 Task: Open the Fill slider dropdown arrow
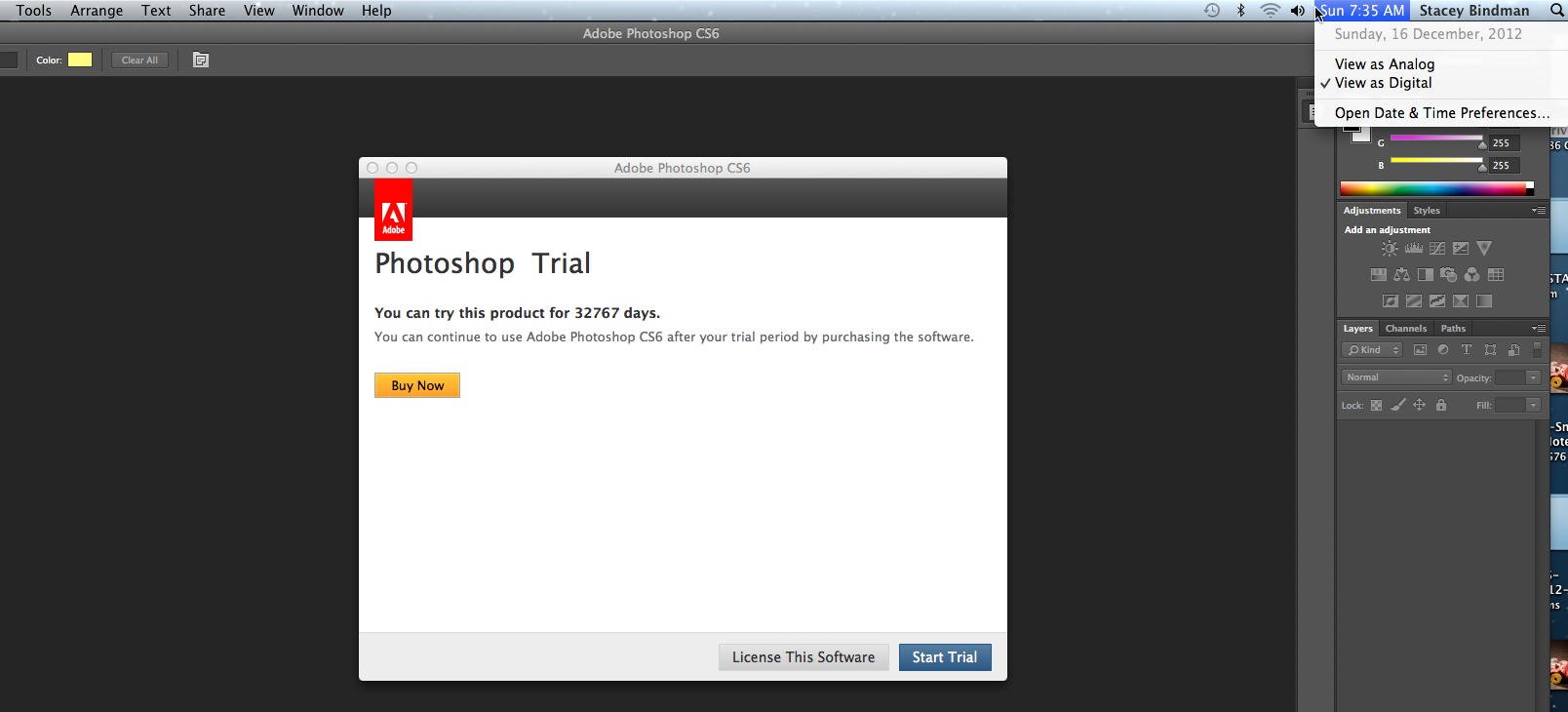pyautogui.click(x=1534, y=405)
